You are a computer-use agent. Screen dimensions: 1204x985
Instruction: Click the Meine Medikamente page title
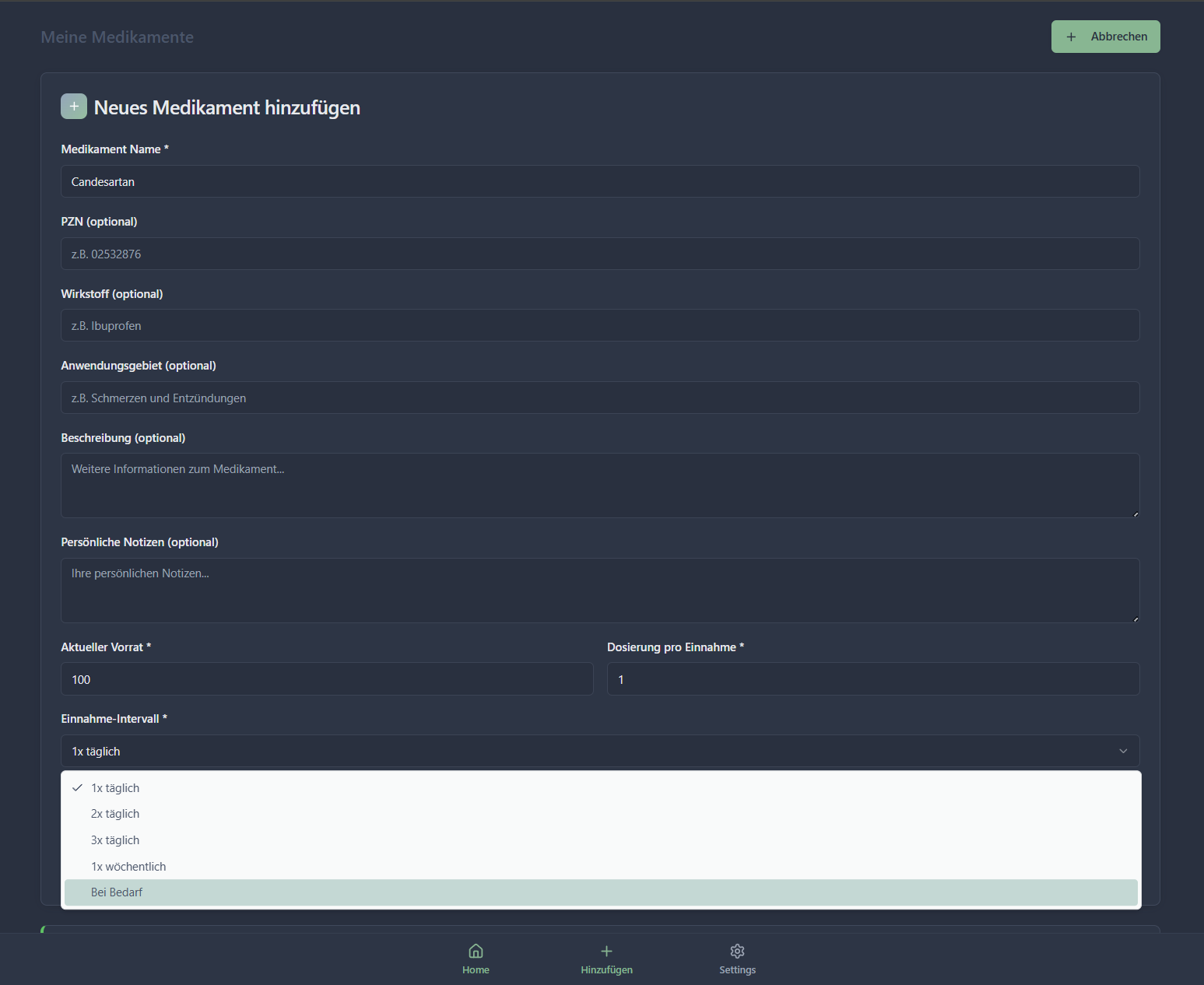coord(118,37)
